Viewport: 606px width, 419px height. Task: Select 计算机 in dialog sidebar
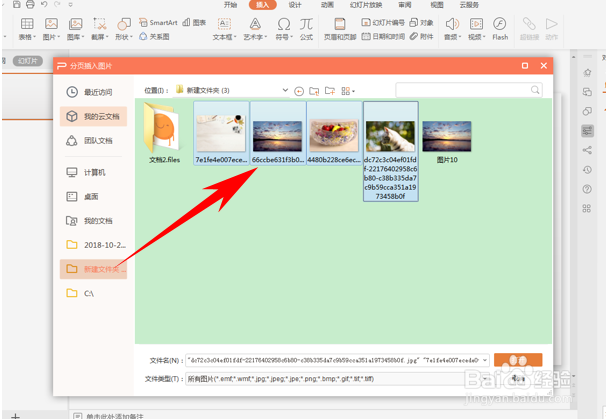(x=93, y=172)
